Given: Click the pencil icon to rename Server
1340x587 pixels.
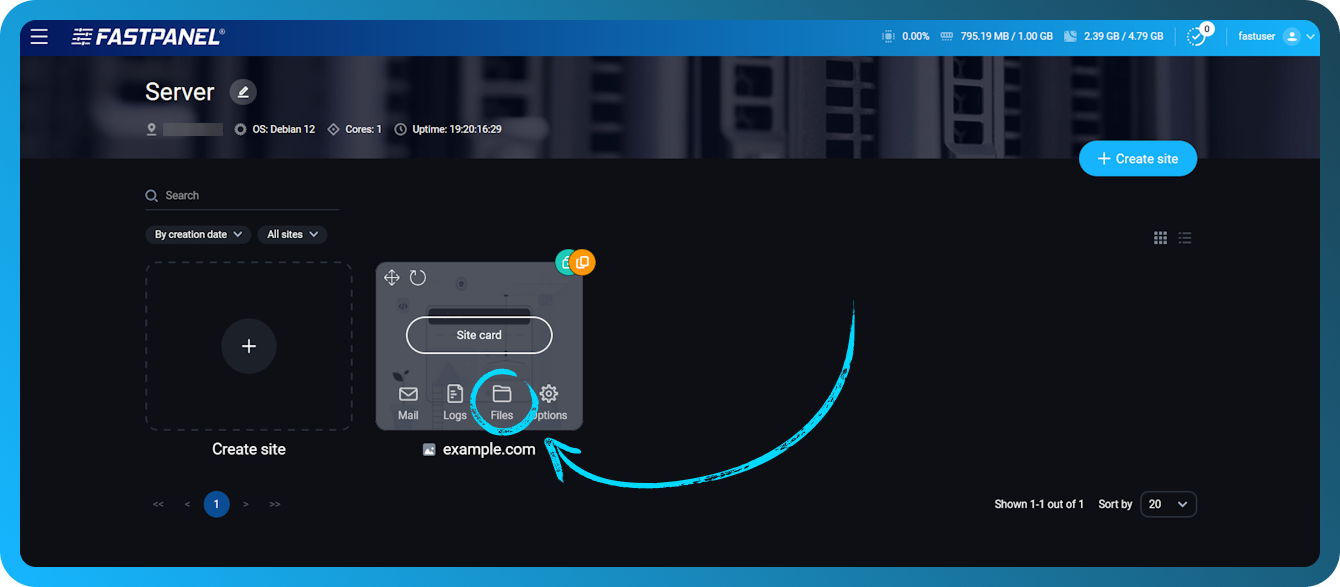Looking at the screenshot, I should pos(243,92).
